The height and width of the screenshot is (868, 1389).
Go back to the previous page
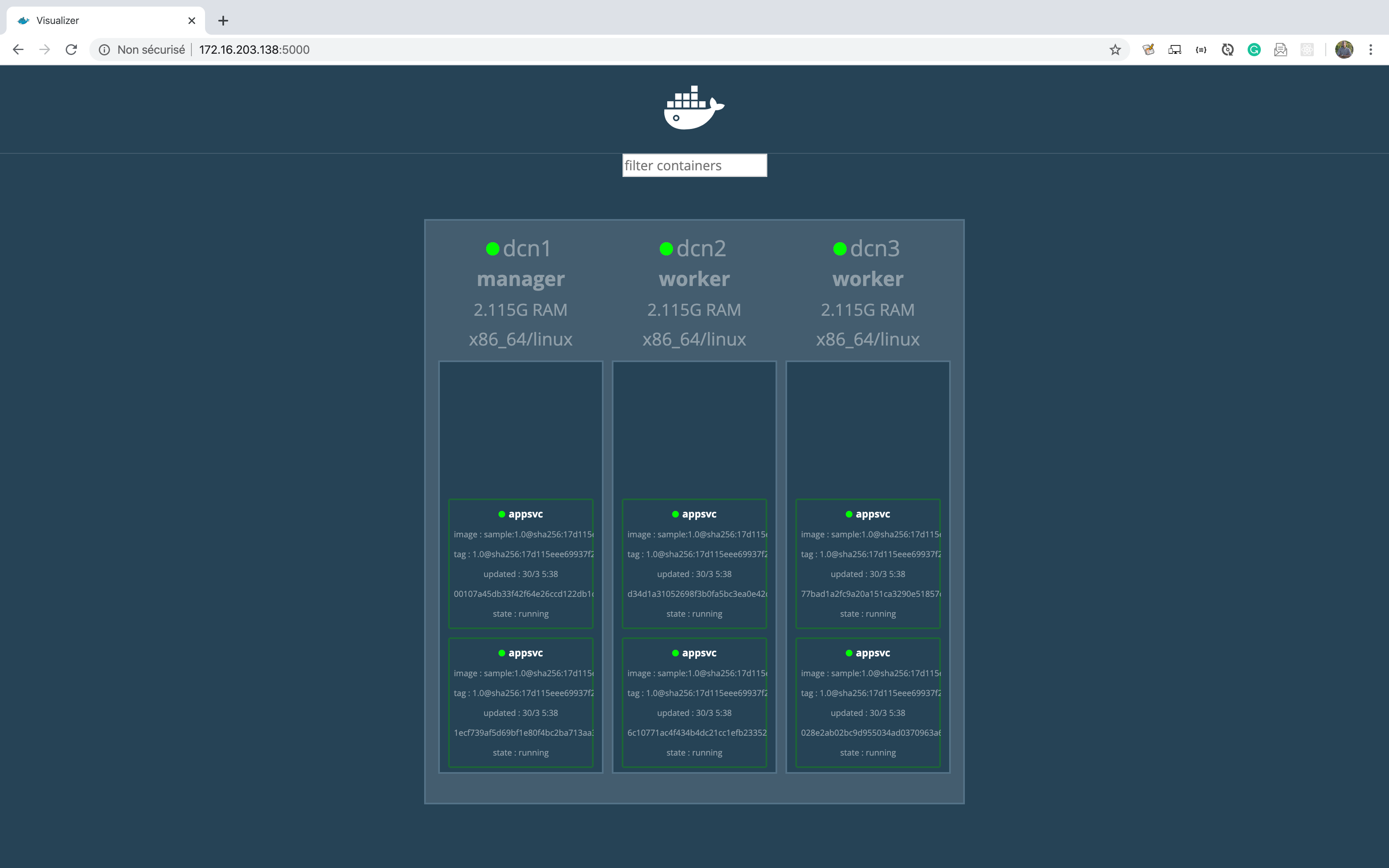click(18, 50)
